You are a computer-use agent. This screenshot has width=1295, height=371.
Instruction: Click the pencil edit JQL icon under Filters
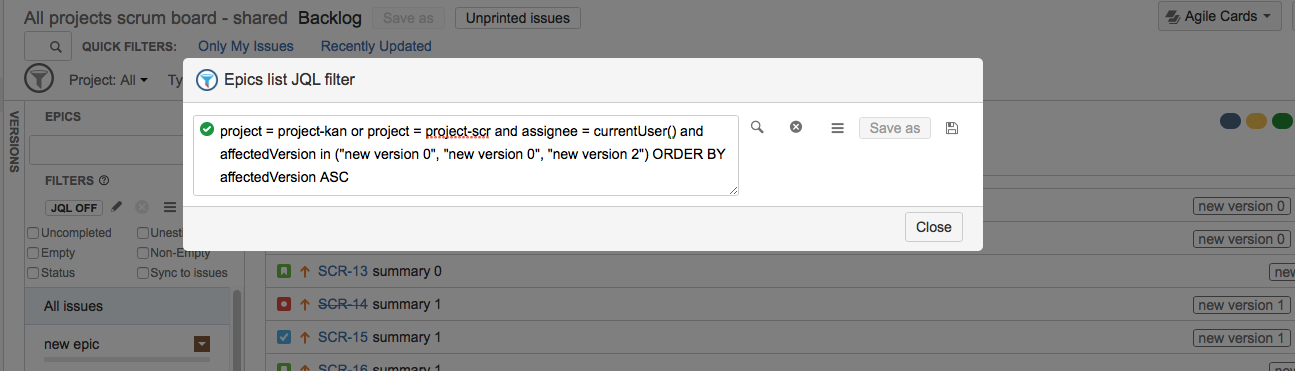click(x=116, y=207)
